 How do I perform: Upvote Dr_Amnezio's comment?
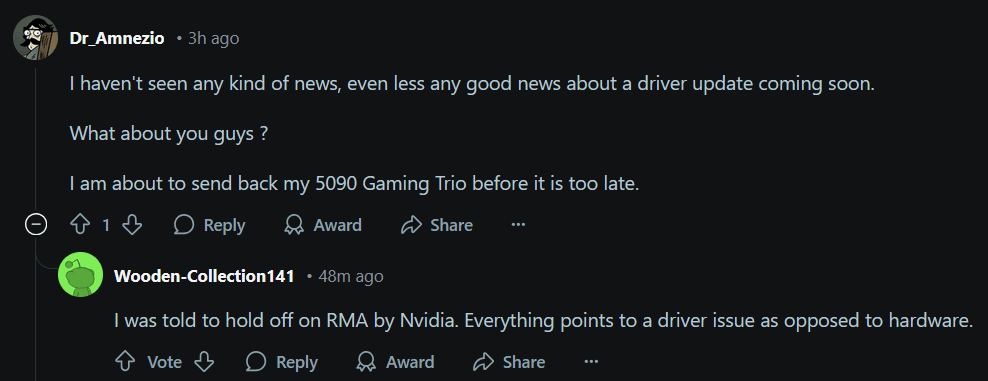click(x=80, y=225)
